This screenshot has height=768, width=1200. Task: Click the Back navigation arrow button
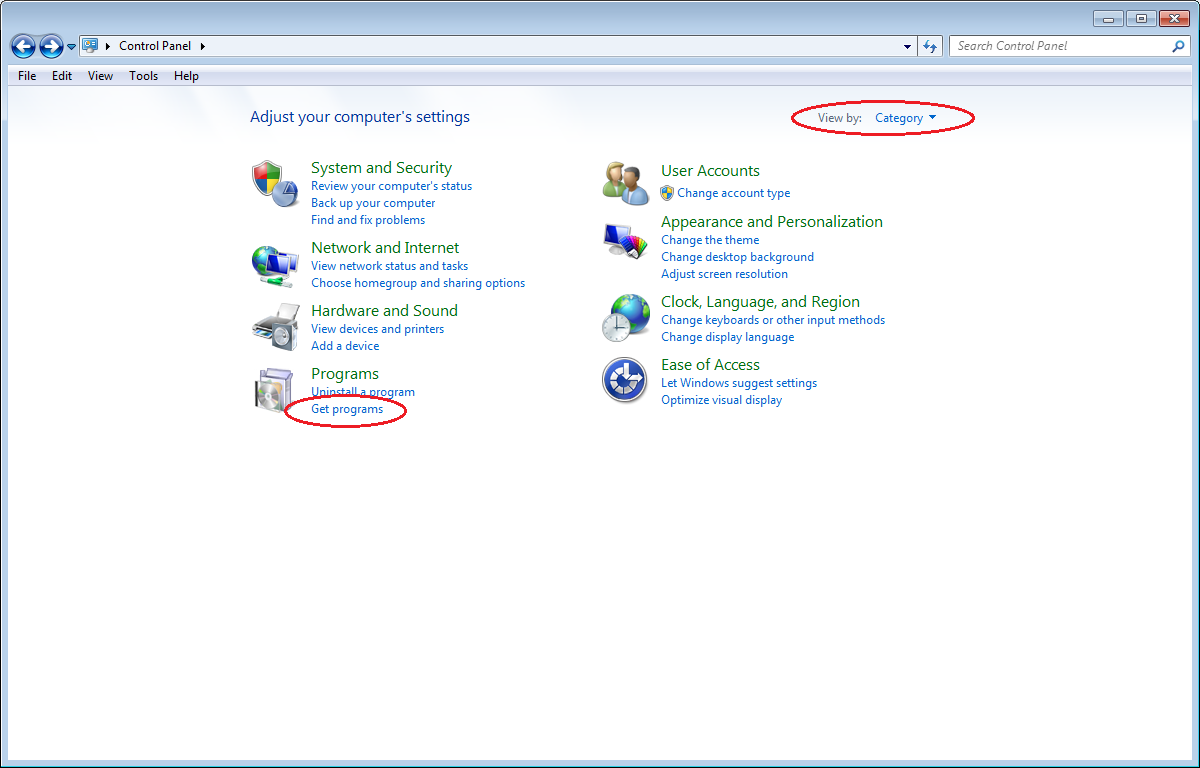click(x=24, y=46)
